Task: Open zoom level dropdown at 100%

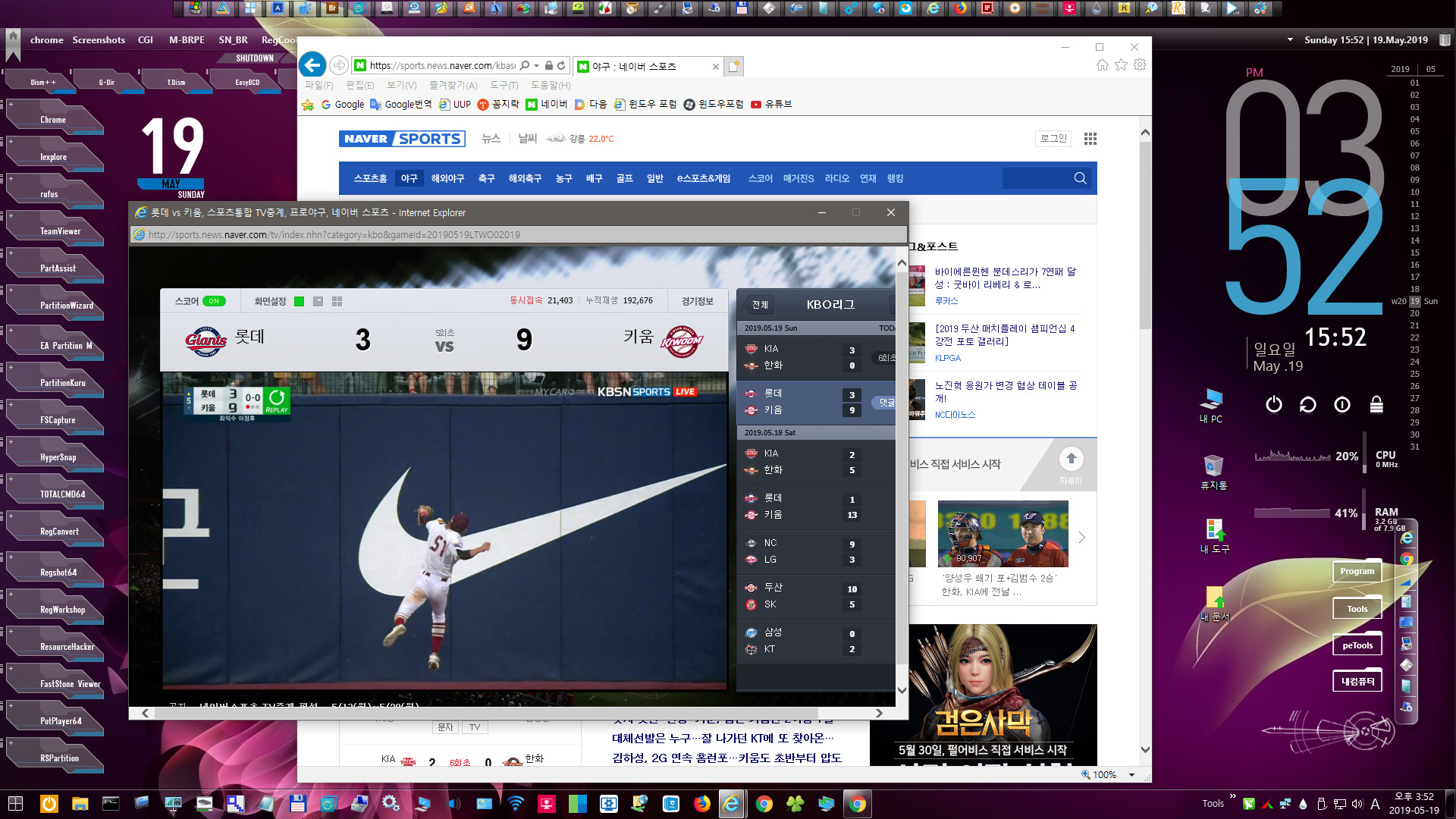Action: (x=1131, y=774)
